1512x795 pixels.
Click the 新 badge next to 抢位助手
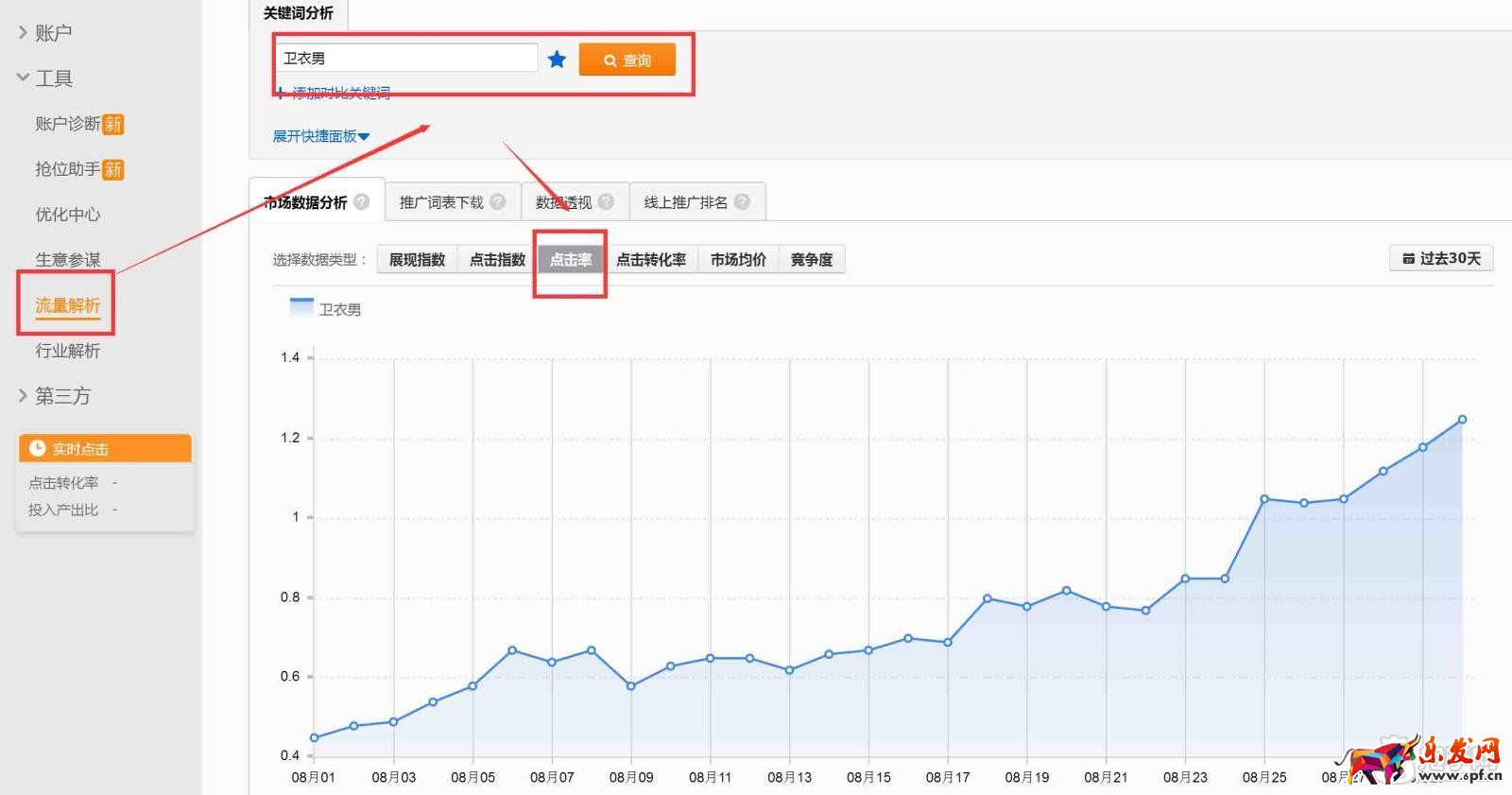(x=113, y=169)
